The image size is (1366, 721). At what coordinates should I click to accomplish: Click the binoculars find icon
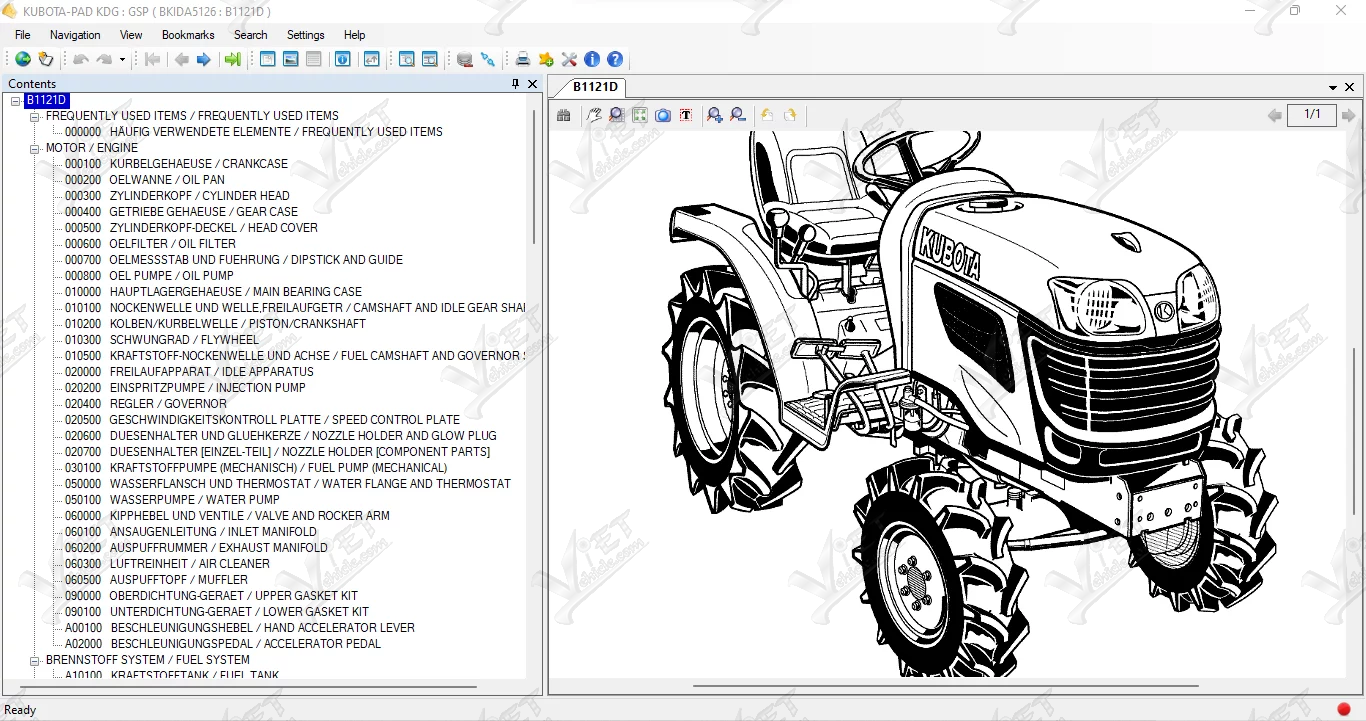pos(564,116)
